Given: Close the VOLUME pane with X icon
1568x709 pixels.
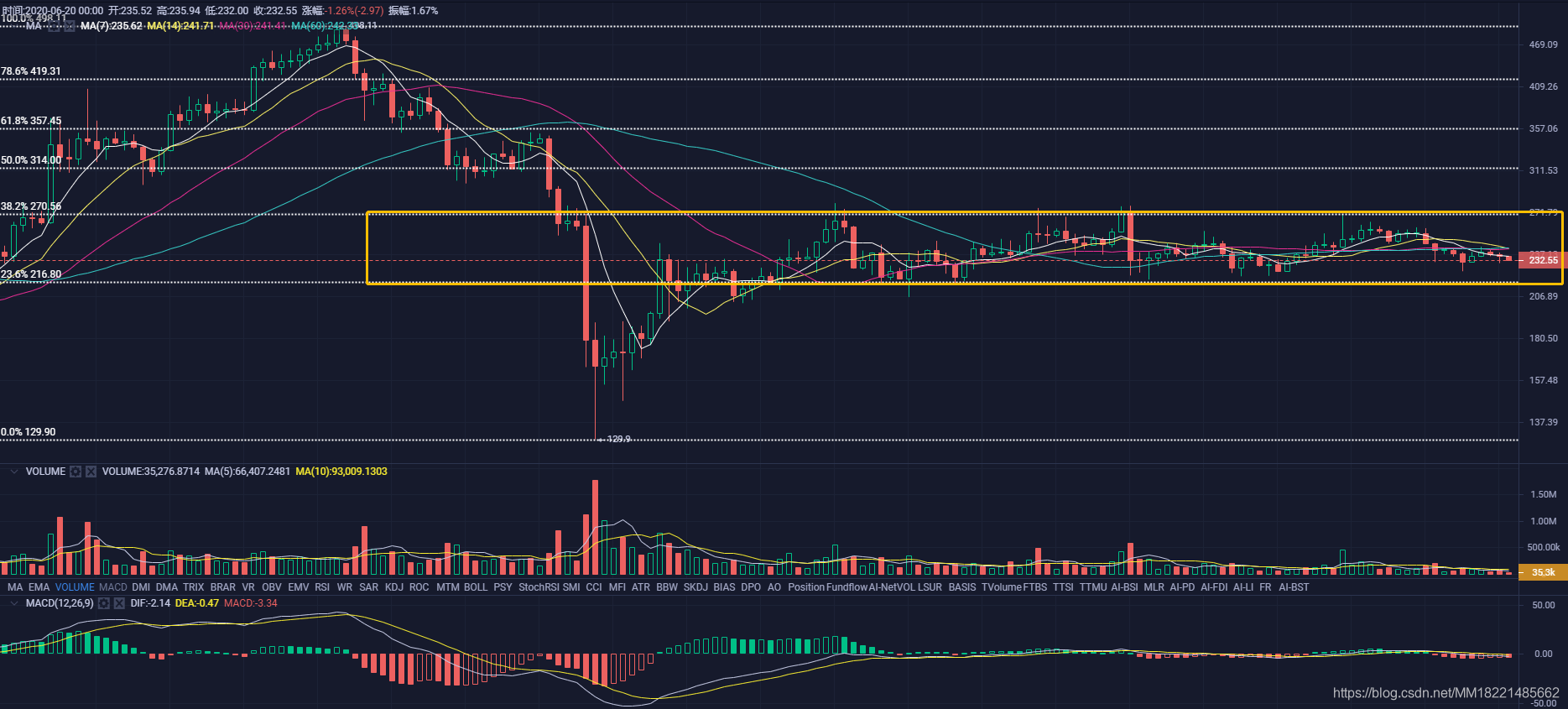Looking at the screenshot, I should (x=91, y=472).
